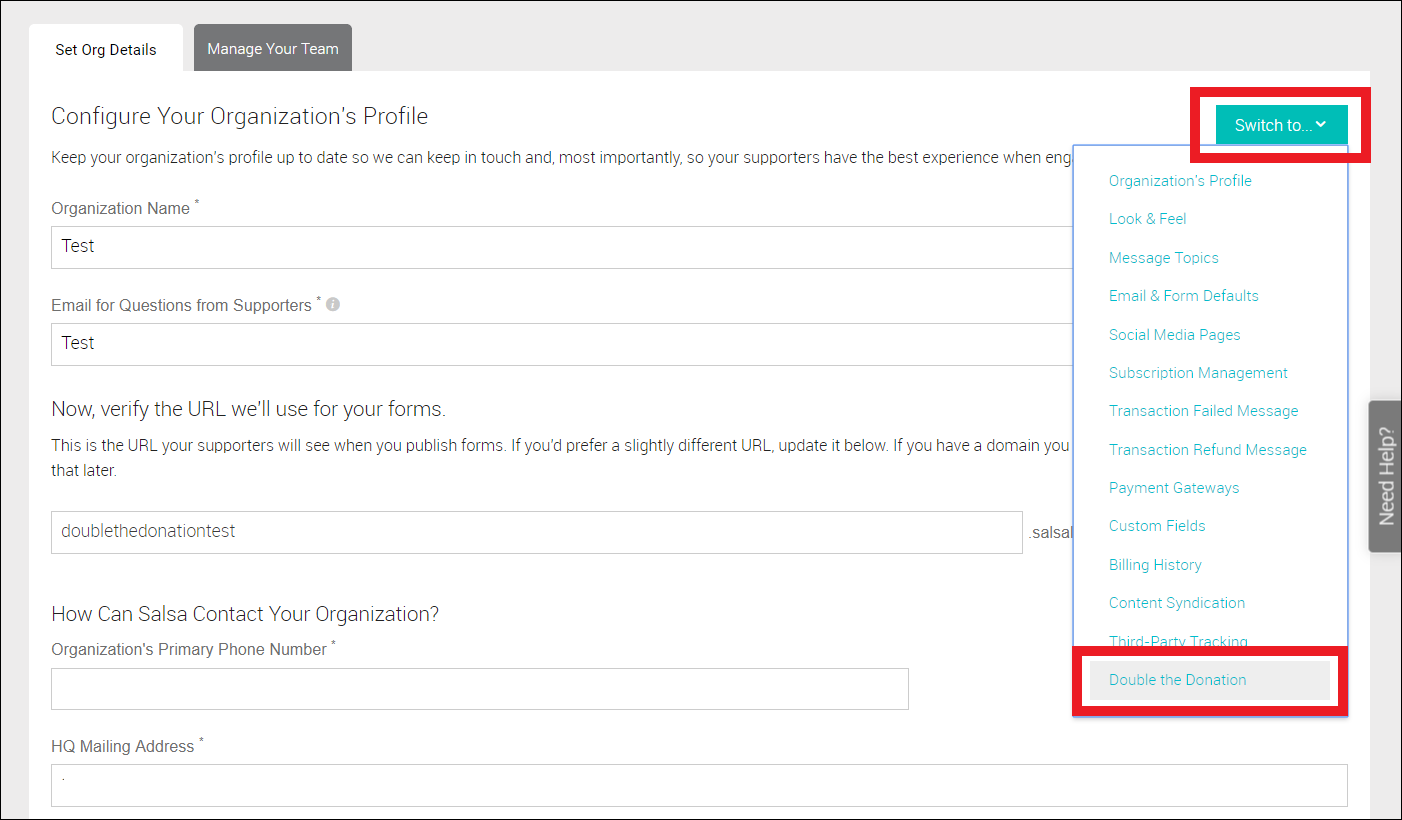Screen dimensions: 1402x820
Task: View Billing History
Action: point(1155,564)
